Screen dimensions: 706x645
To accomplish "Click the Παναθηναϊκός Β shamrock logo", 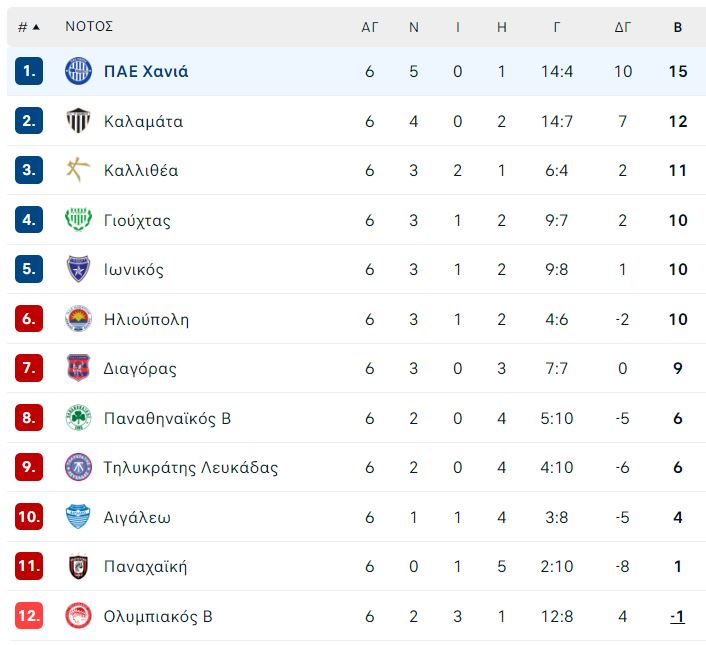I will (x=78, y=418).
